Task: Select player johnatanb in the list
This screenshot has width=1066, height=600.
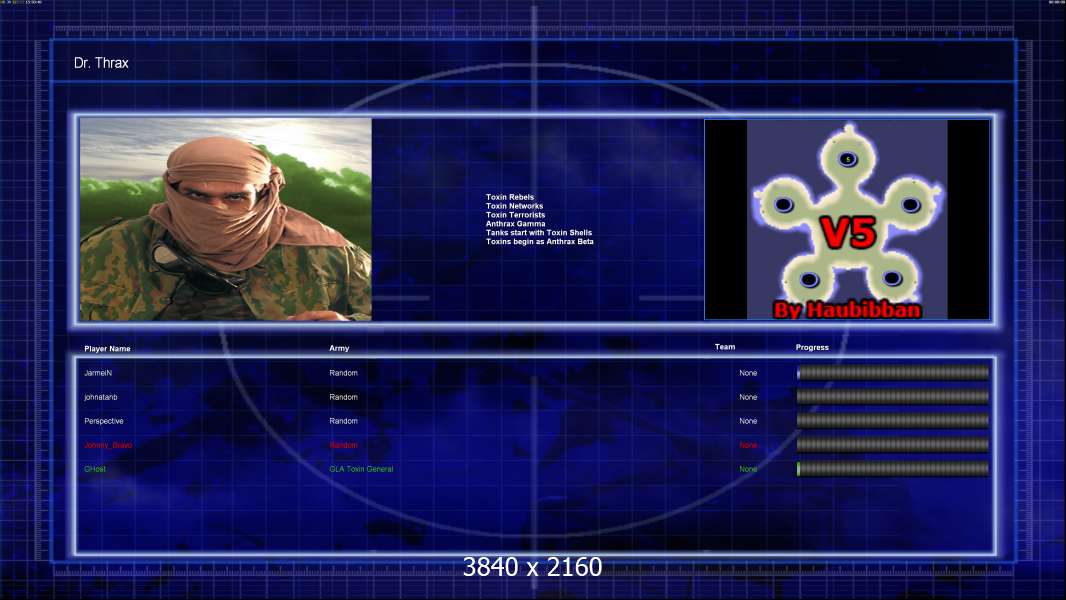Action: click(101, 397)
